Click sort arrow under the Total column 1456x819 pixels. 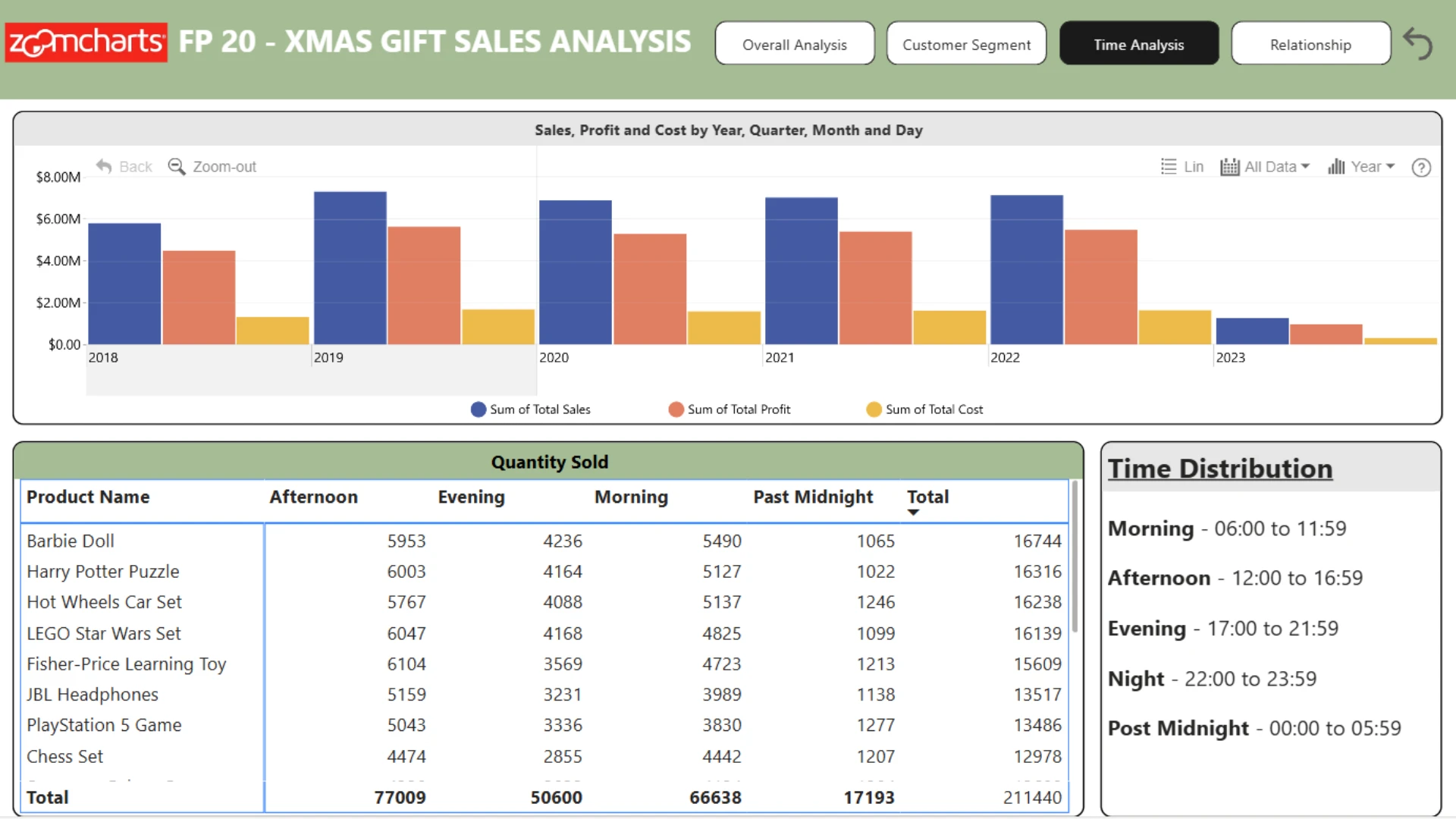click(x=913, y=513)
